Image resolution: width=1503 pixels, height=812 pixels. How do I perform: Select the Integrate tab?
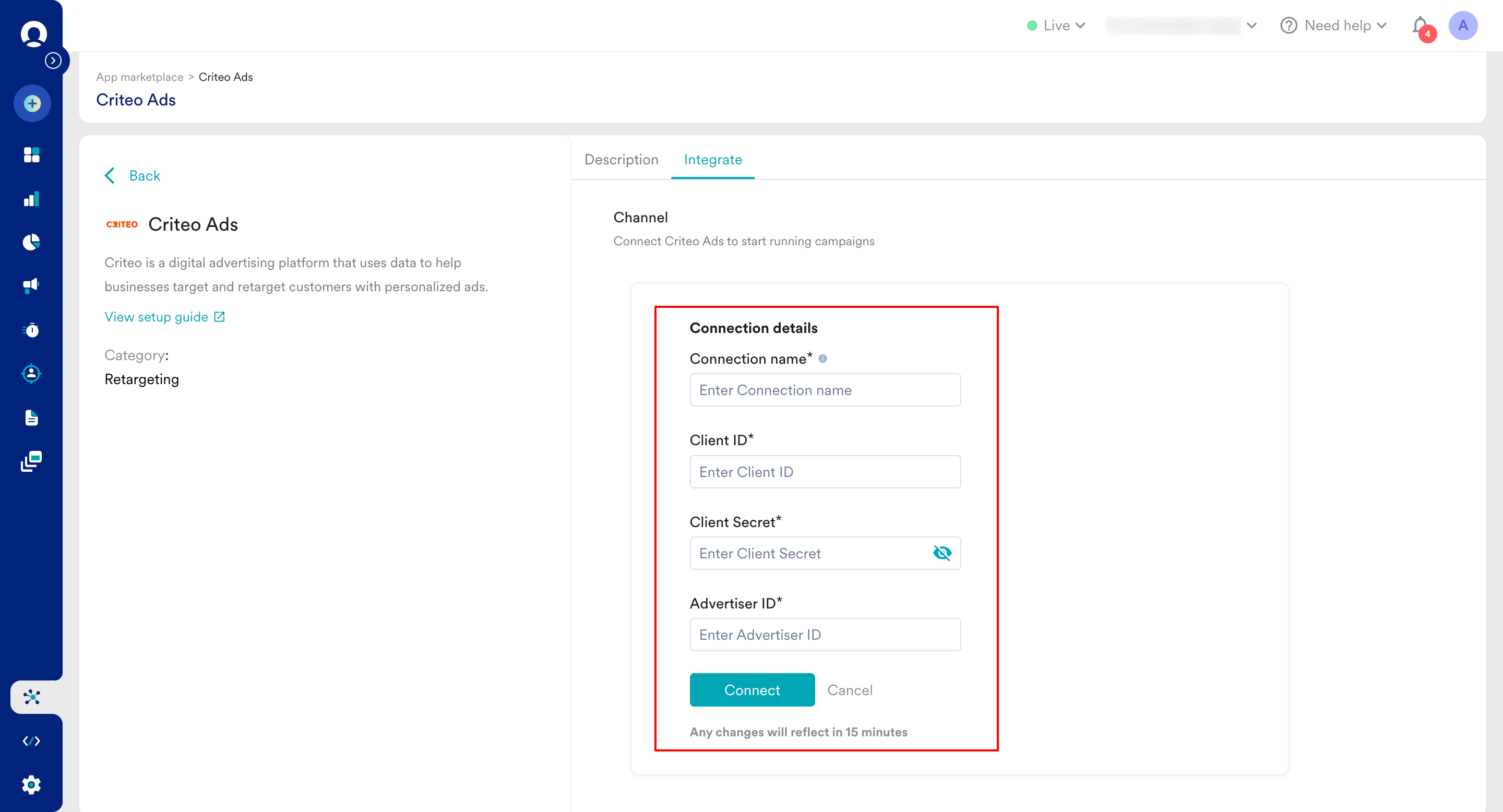[713, 160]
